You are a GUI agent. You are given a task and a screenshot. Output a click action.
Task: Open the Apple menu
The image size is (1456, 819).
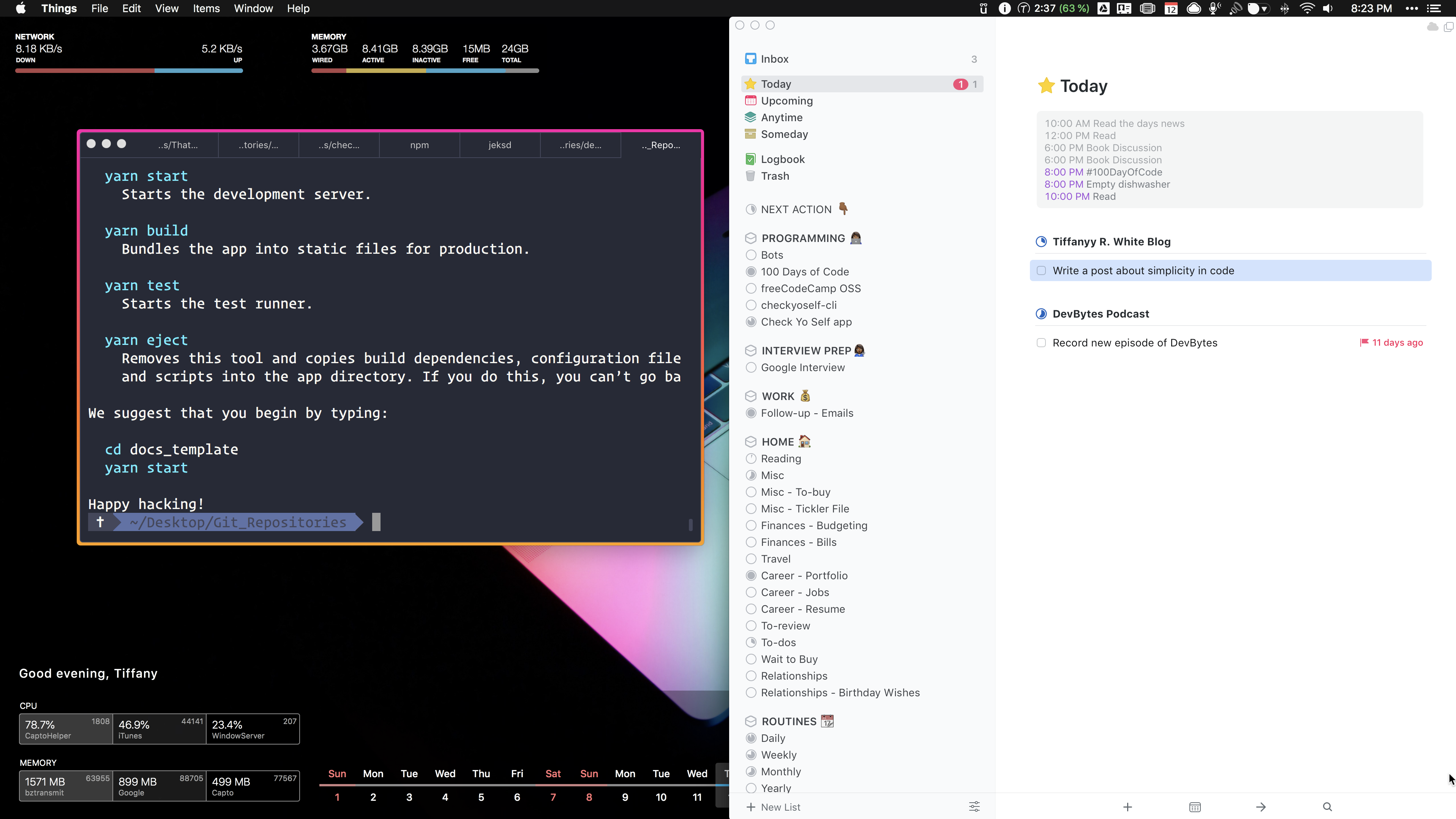pyautogui.click(x=21, y=8)
